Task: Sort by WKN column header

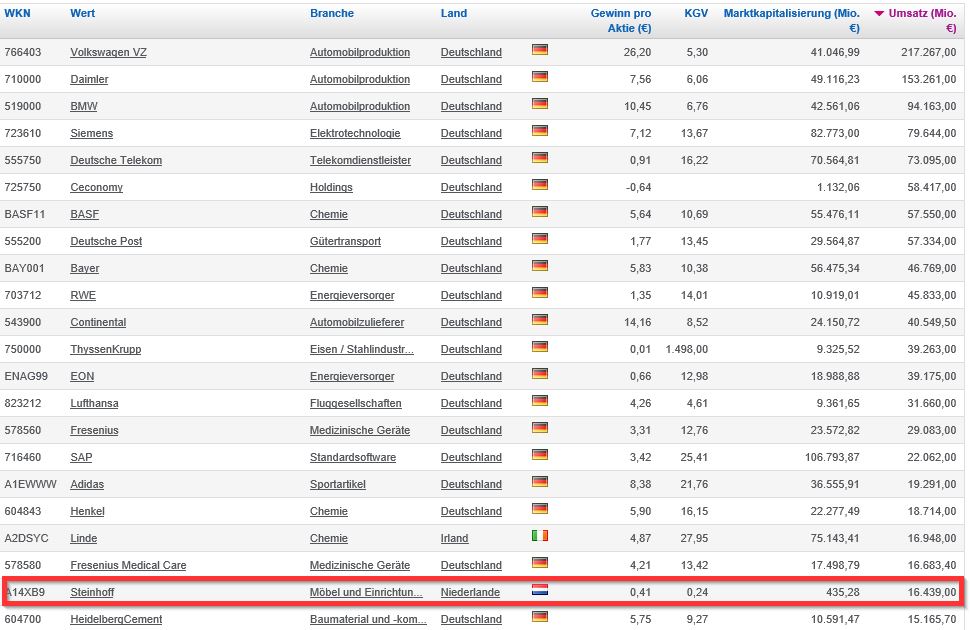Action: click(17, 13)
